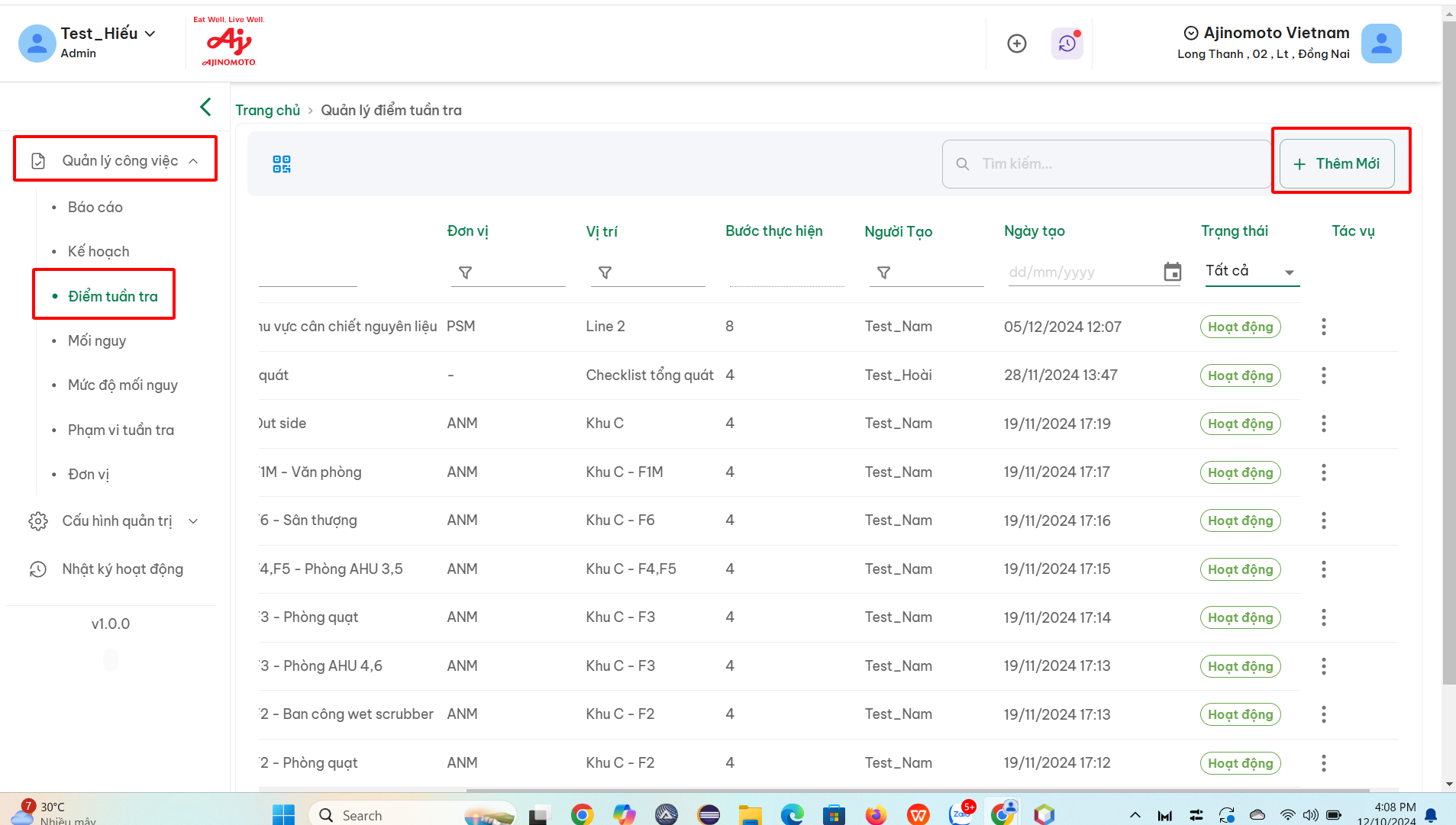The height and width of the screenshot is (825, 1456).
Task: Focus the Tìm kiếm search field
Action: tap(1106, 163)
